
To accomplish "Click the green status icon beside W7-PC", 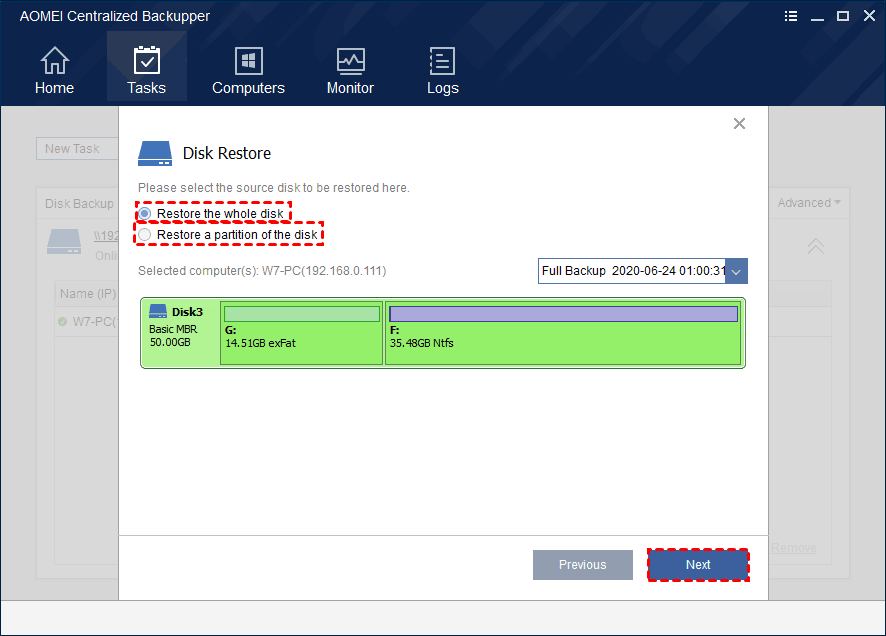I will [x=63, y=321].
